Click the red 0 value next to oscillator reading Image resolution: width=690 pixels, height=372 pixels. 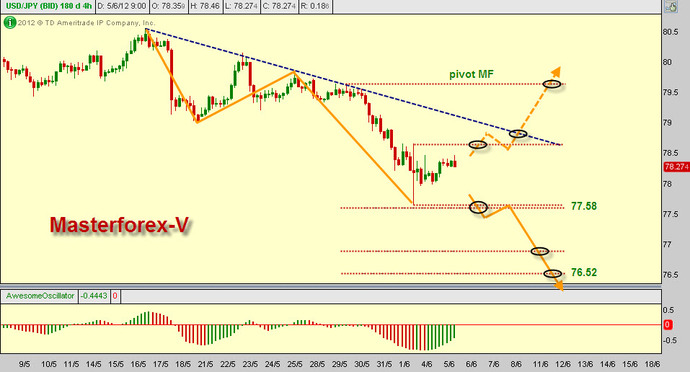click(x=115, y=296)
